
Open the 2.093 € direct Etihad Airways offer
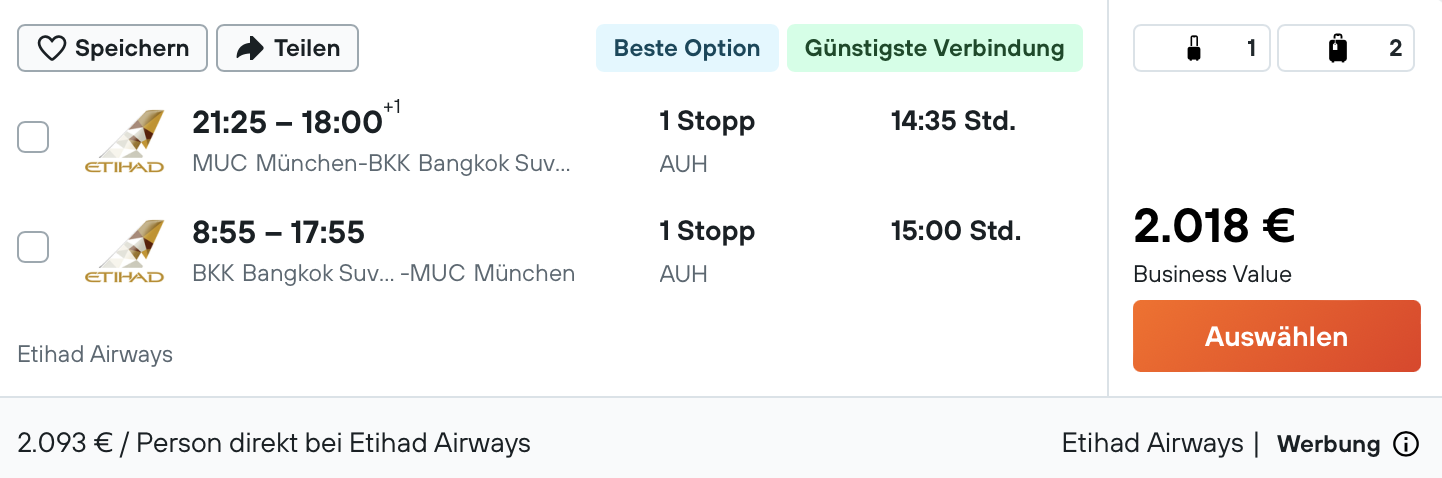point(274,443)
